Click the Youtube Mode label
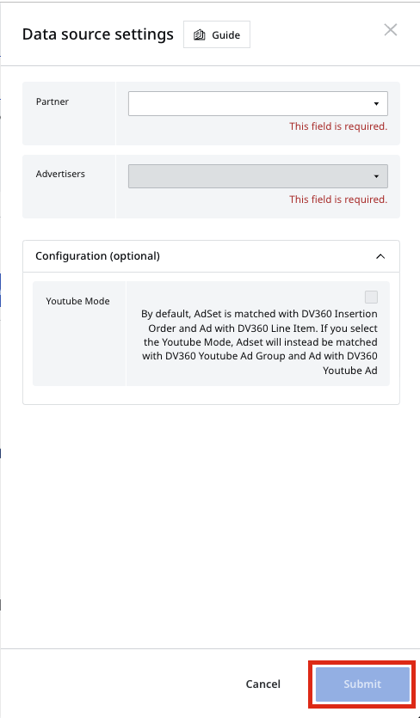The width and height of the screenshot is (420, 718). [78, 301]
